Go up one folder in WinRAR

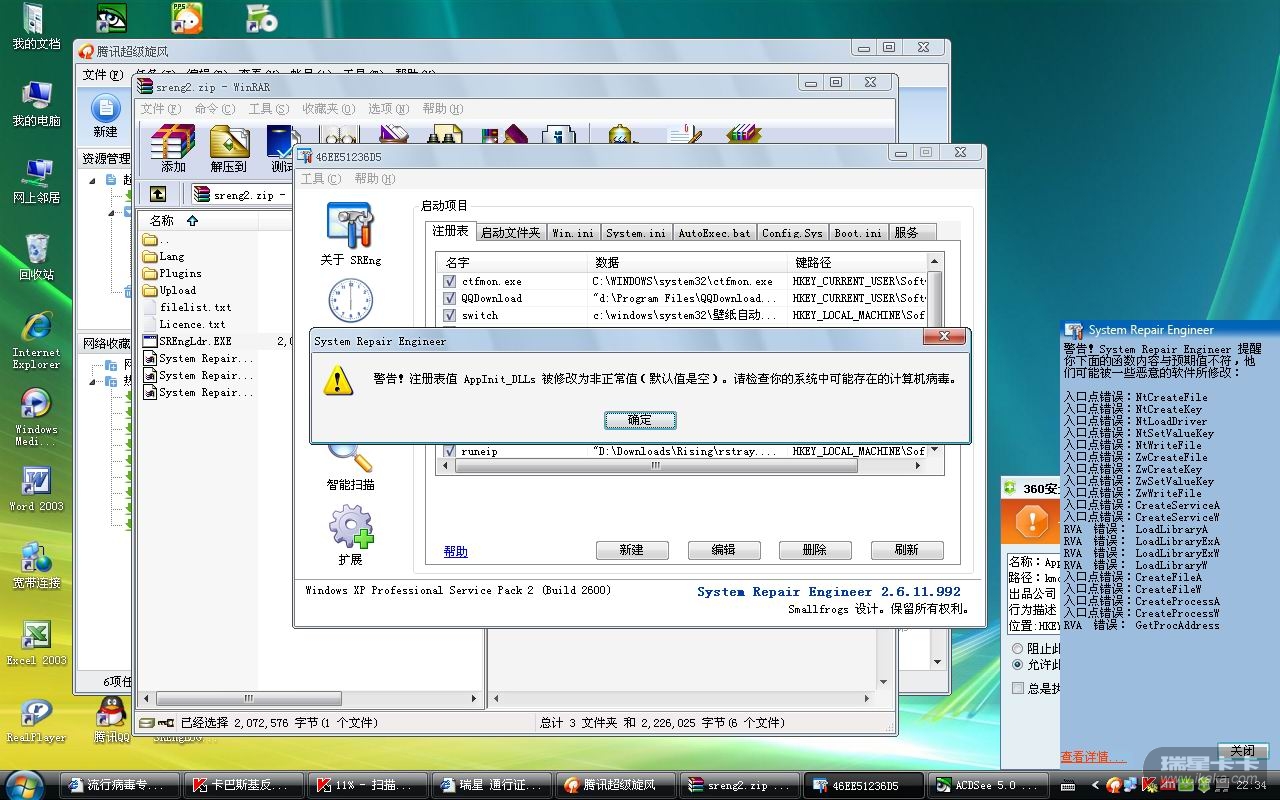(158, 194)
